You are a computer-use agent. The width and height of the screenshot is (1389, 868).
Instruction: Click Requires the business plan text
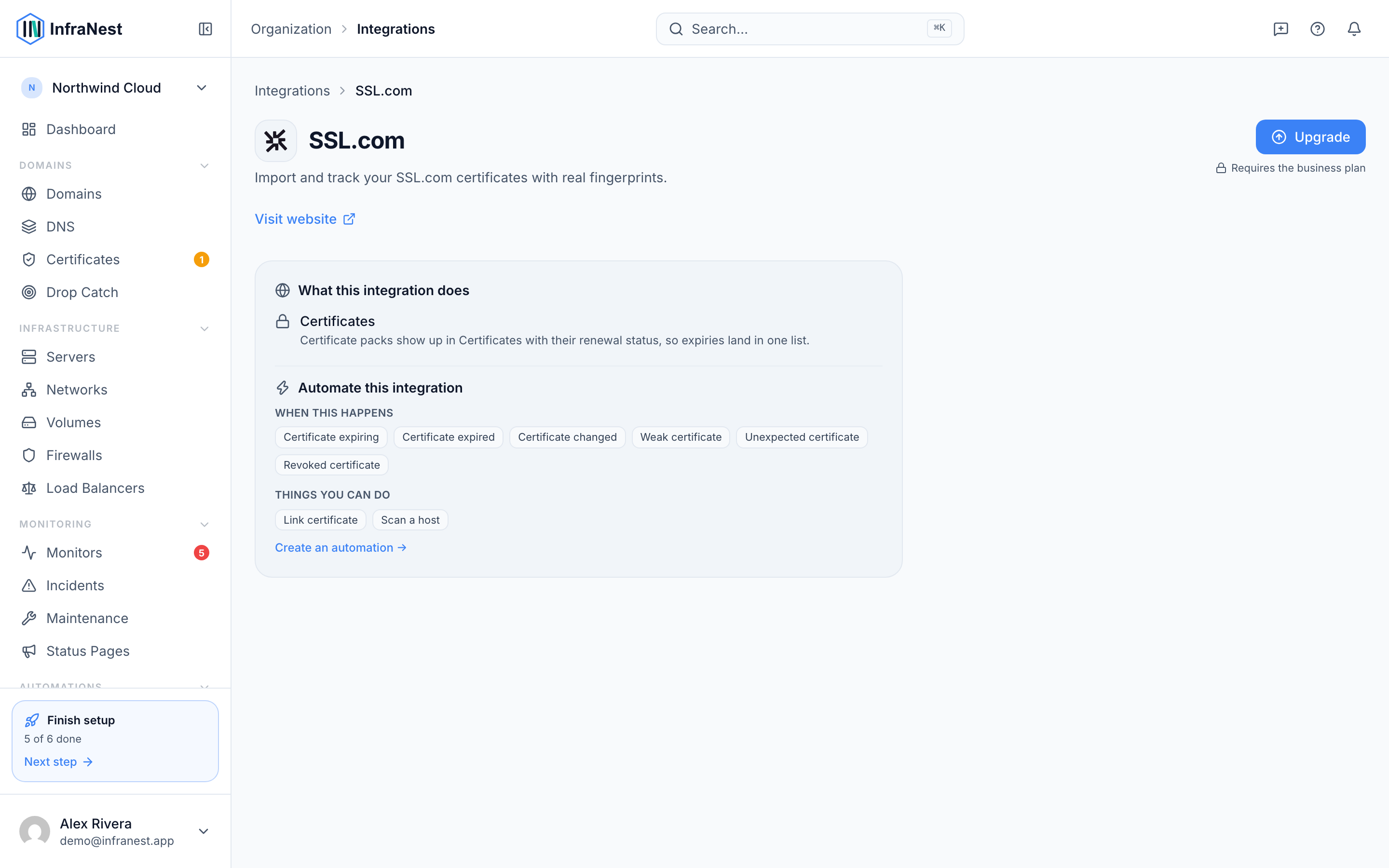point(1298,168)
